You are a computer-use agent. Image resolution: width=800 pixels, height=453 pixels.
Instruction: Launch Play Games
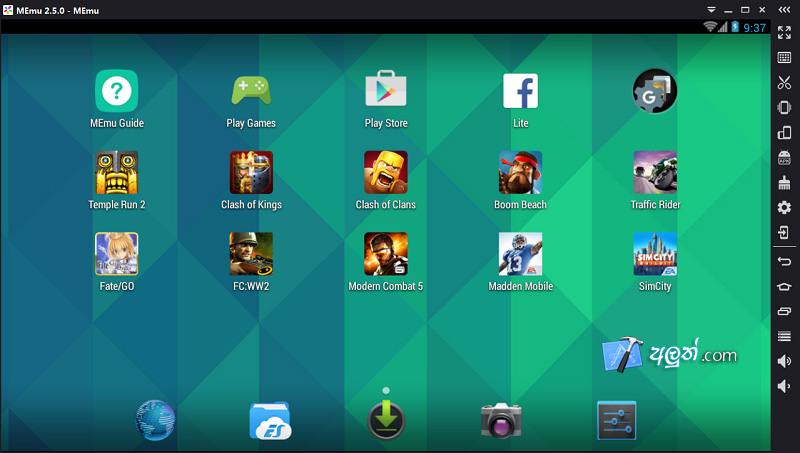pos(251,91)
